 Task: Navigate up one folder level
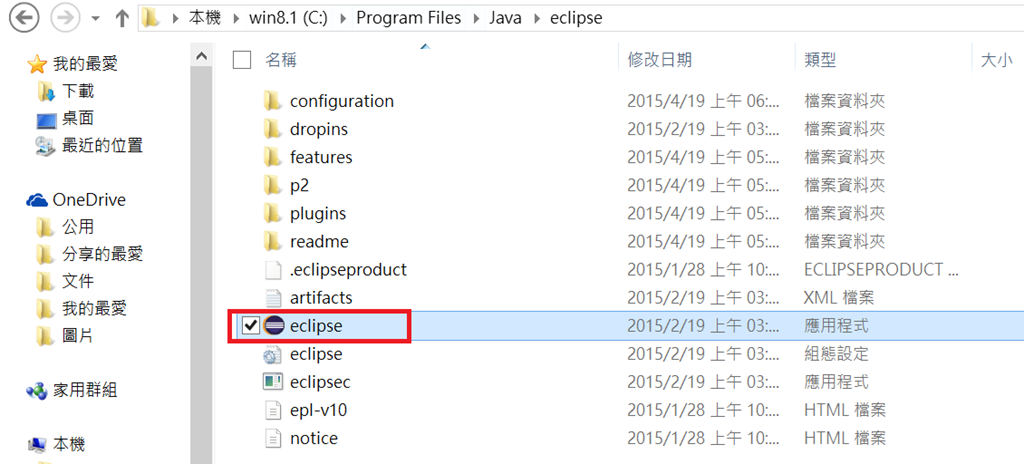tap(122, 18)
